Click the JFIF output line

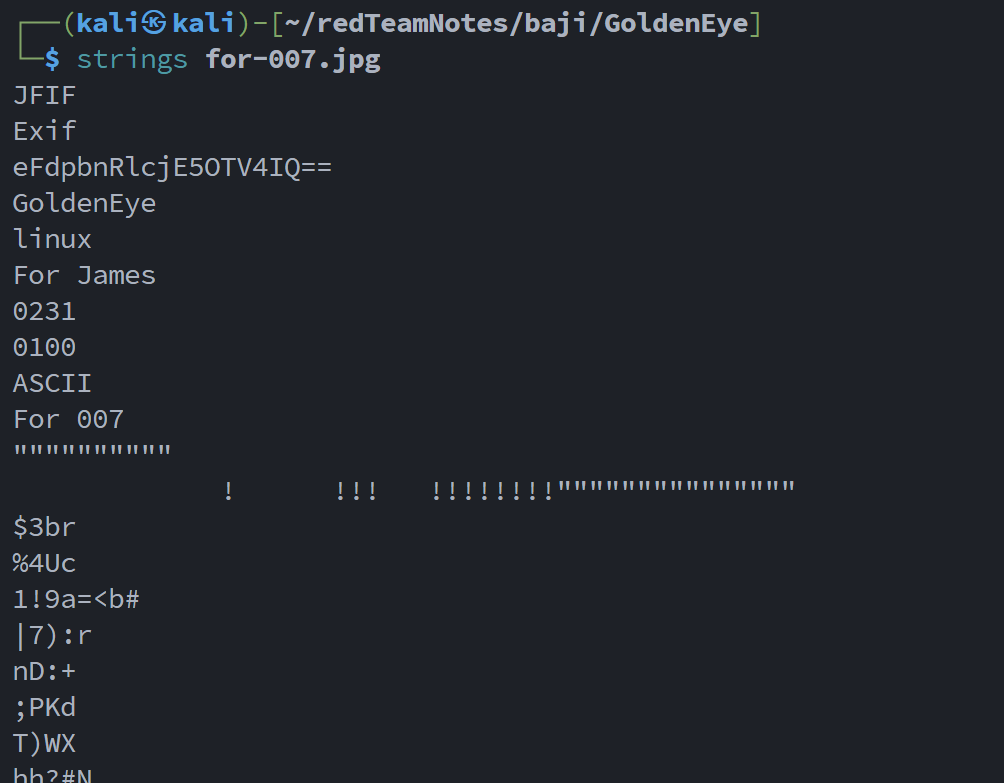[x=44, y=95]
